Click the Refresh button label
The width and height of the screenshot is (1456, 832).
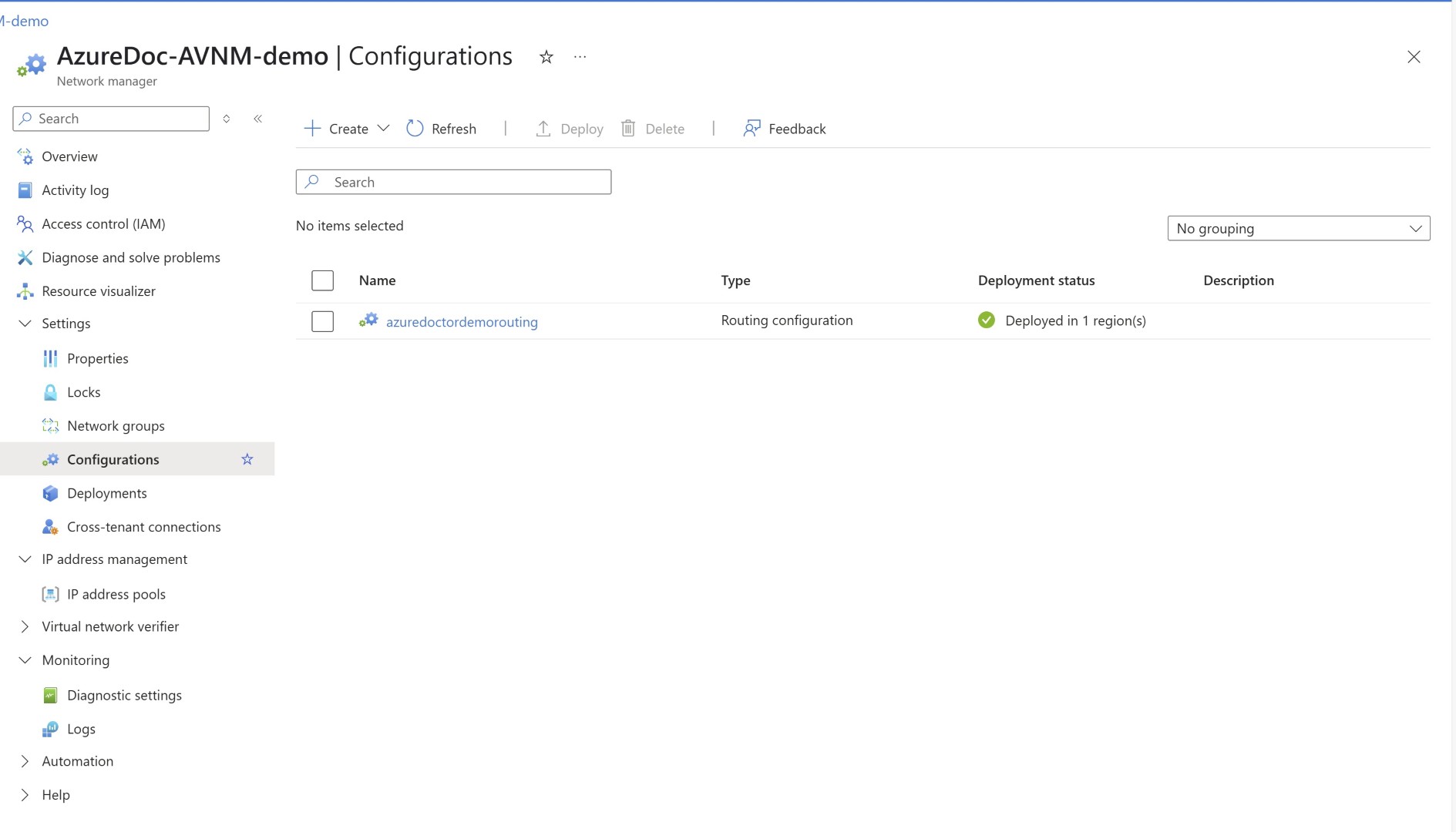pos(454,129)
